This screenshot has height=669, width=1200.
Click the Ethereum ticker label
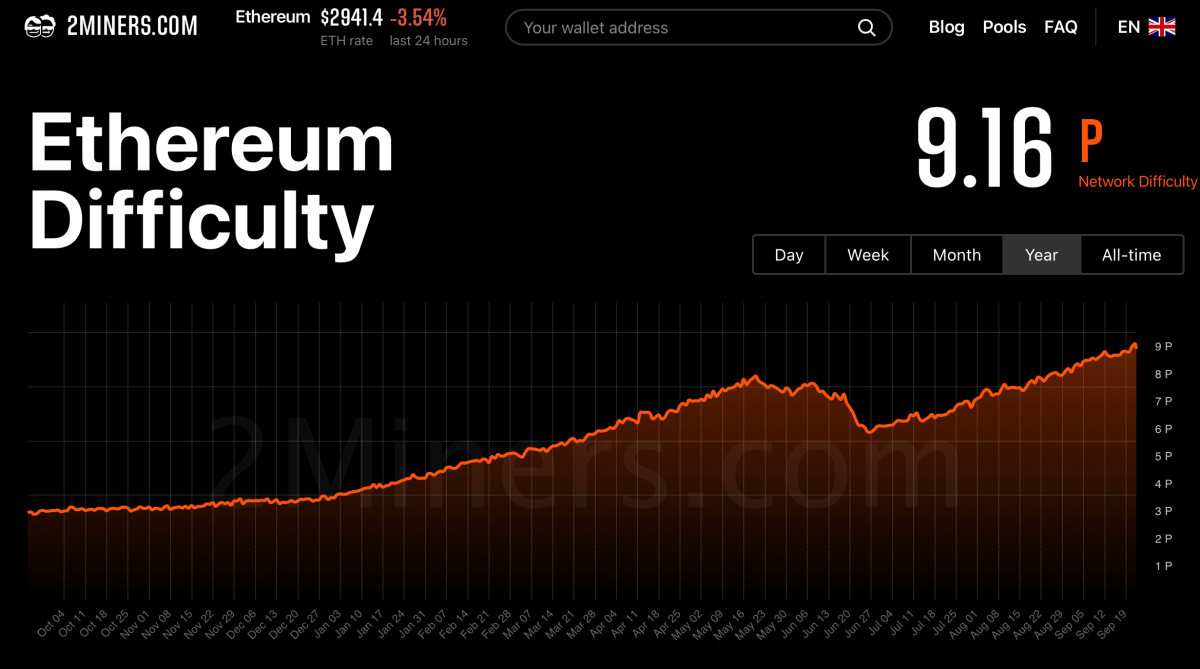(272, 16)
